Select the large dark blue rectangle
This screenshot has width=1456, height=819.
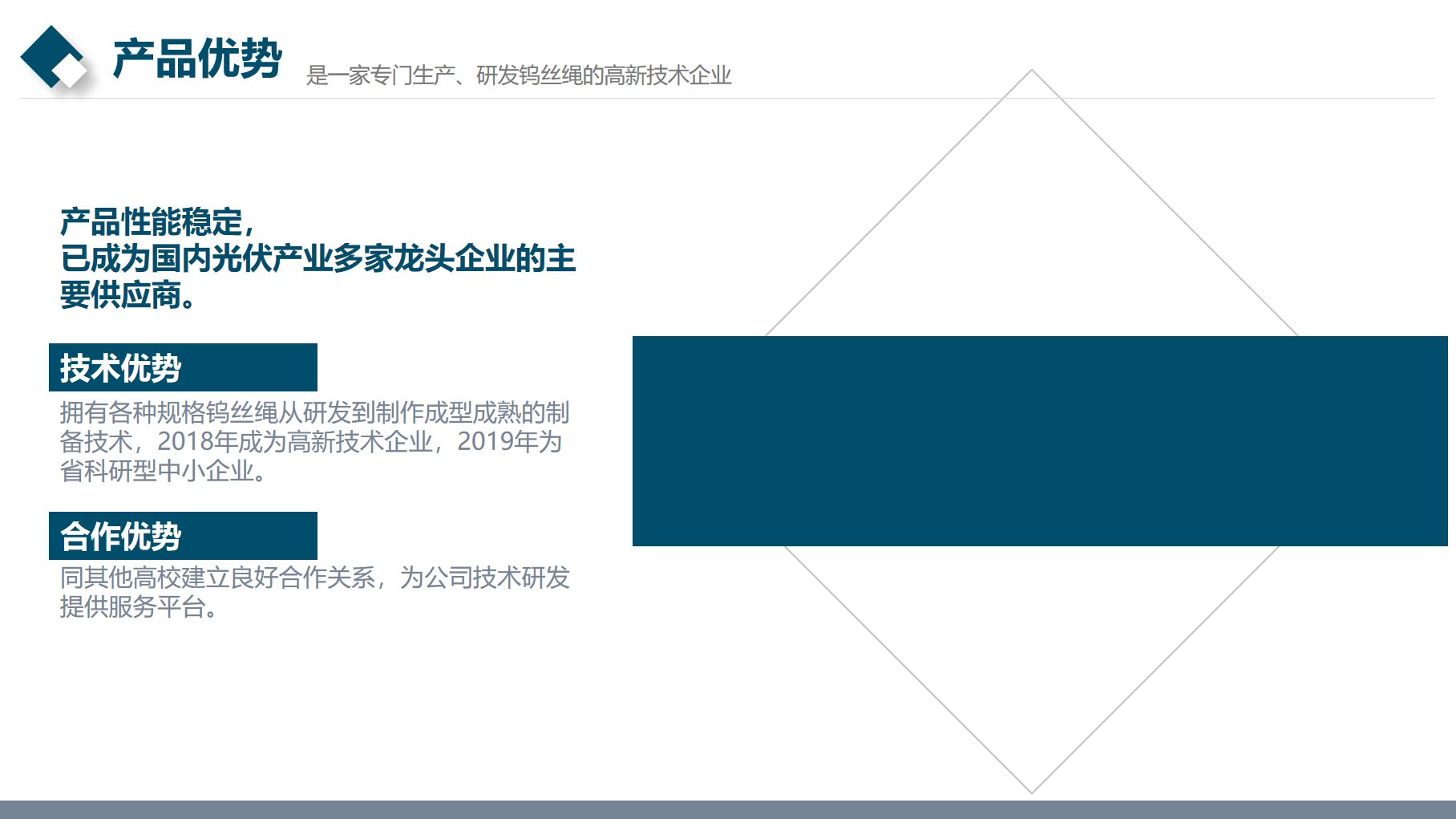point(1039,441)
